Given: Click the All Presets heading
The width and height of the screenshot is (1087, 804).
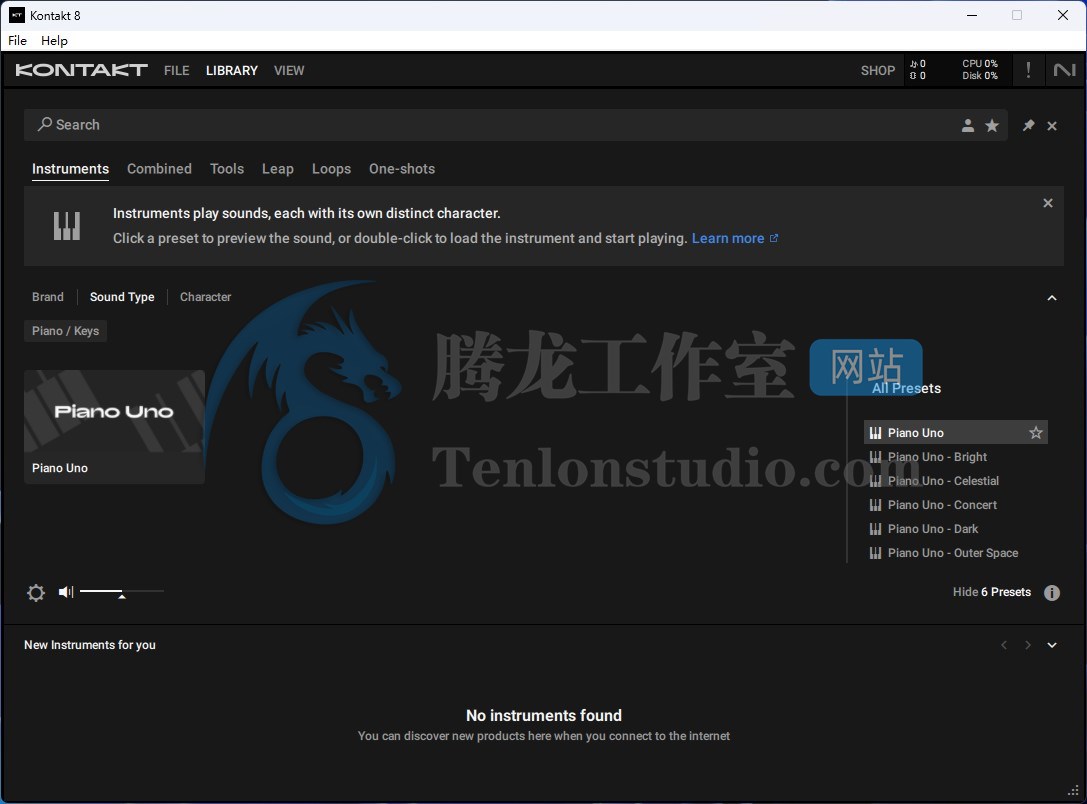Looking at the screenshot, I should [x=906, y=388].
